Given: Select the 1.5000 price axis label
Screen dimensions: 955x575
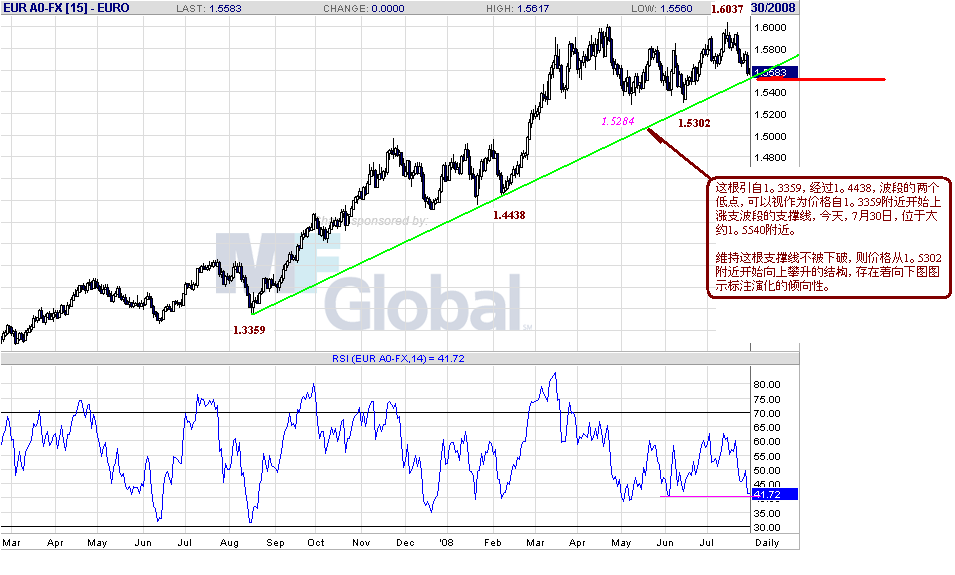Looking at the screenshot, I should pyautogui.click(x=770, y=136).
